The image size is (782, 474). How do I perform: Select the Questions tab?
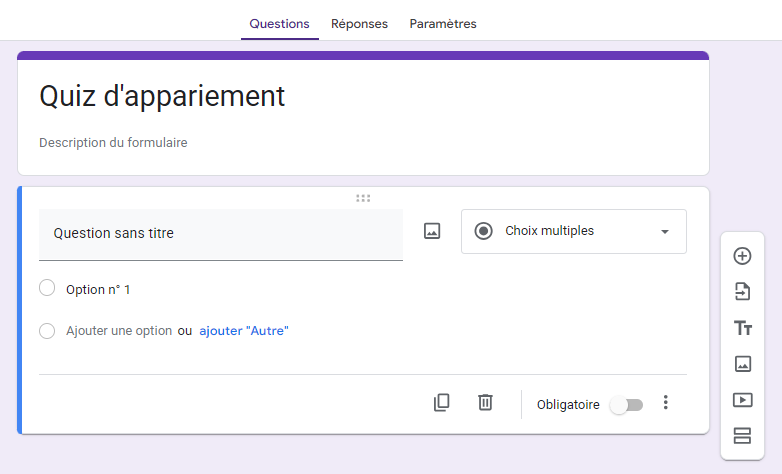click(279, 24)
